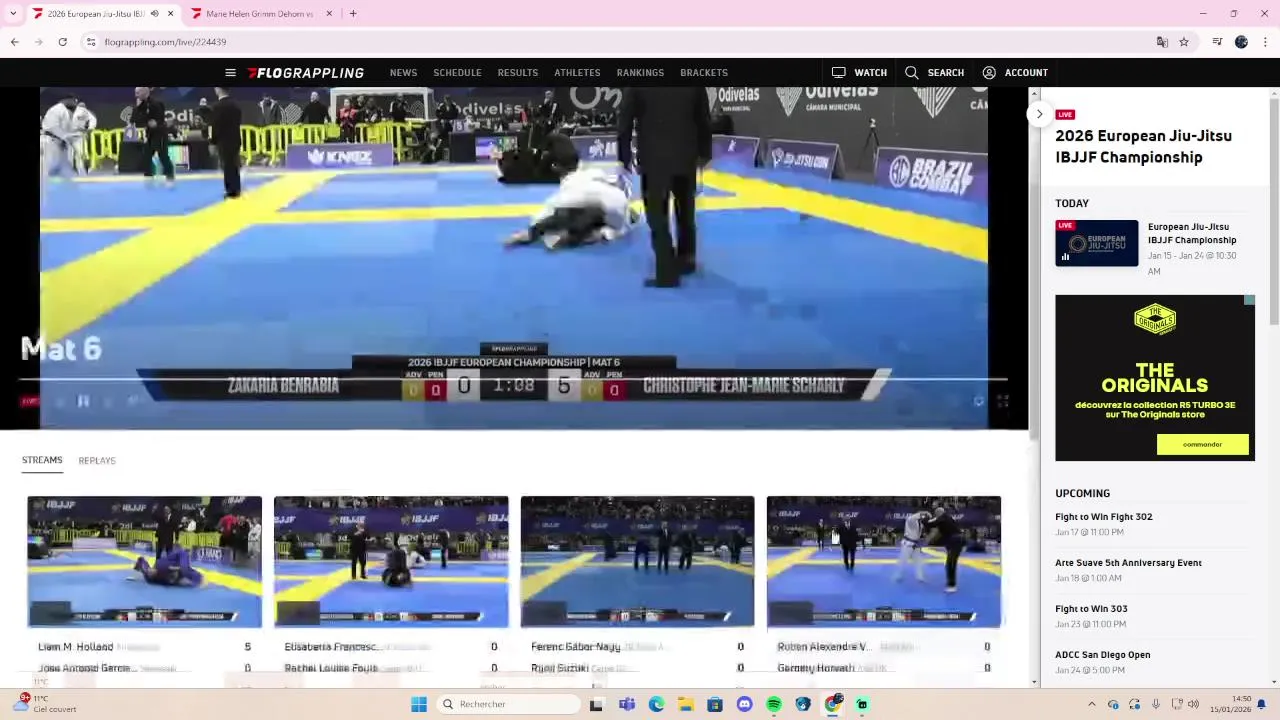View site information in address bar
Image resolution: width=1280 pixels, height=720 pixels.
tap(90, 42)
